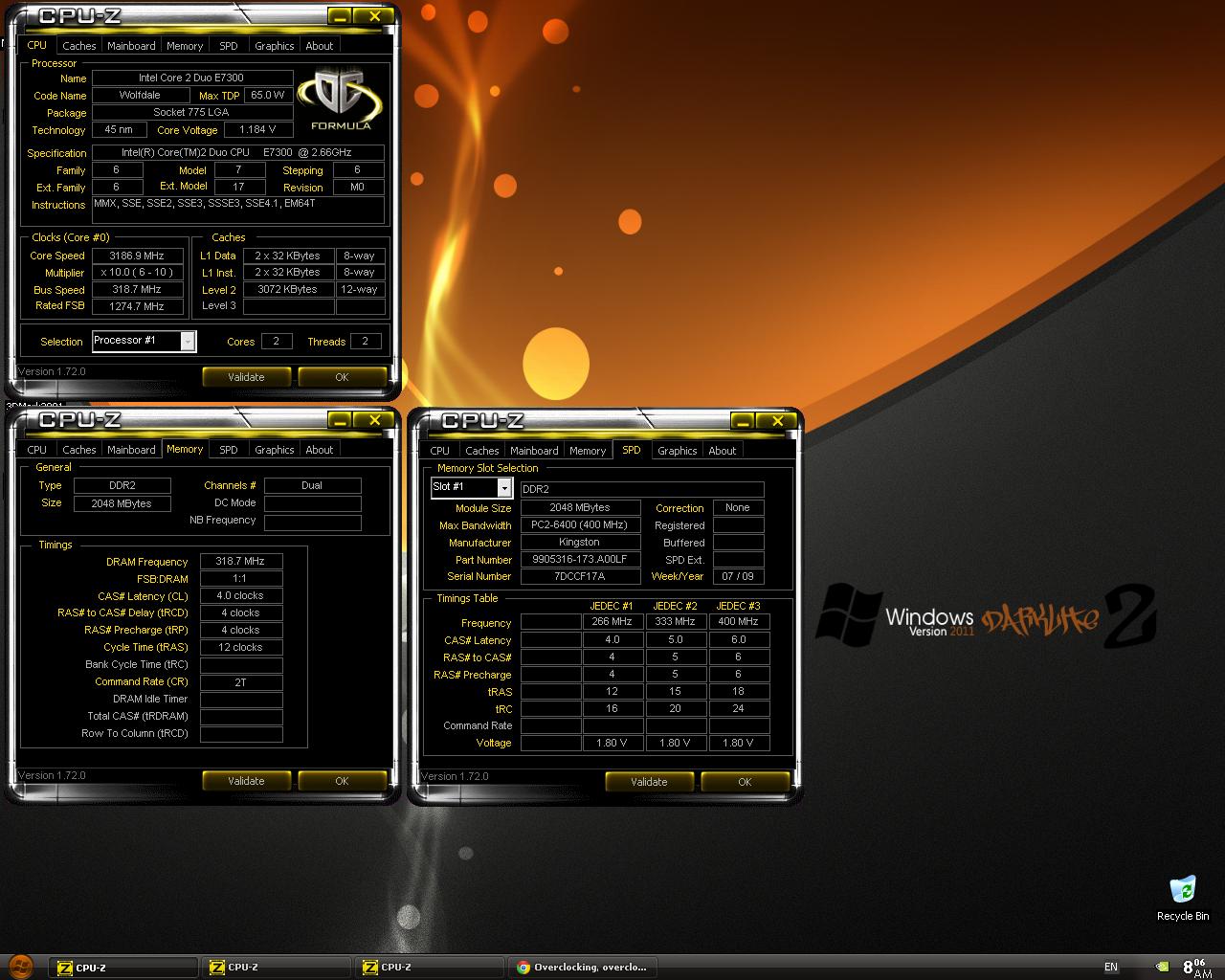Click the Manufacturer field Kingston
The height and width of the screenshot is (980, 1225).
[x=580, y=543]
